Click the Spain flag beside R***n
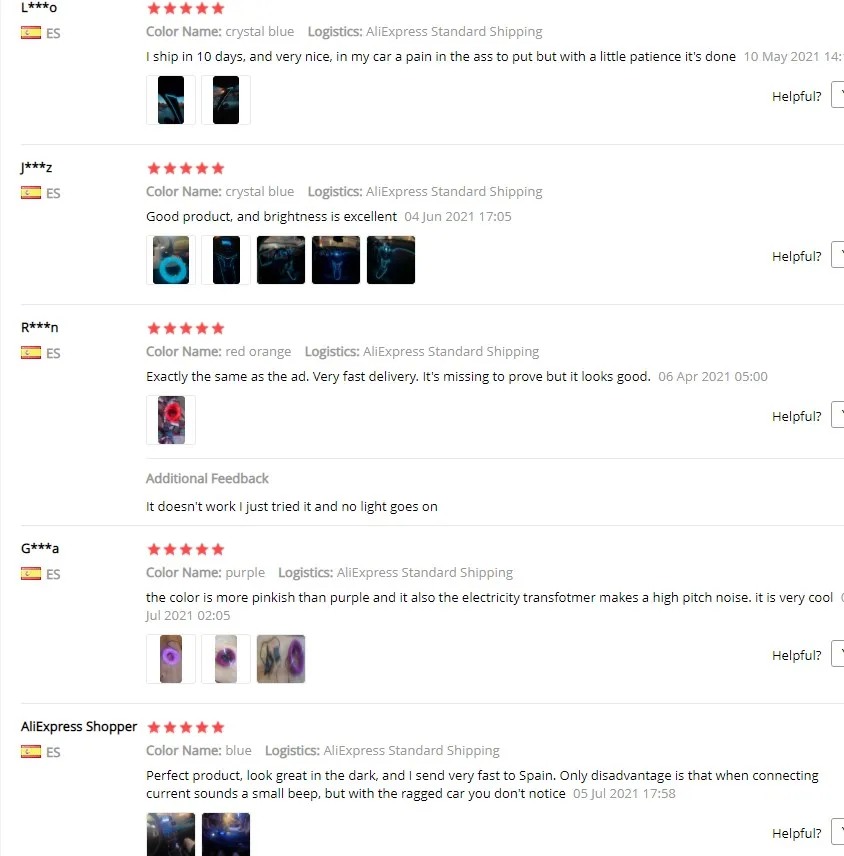Viewport: 844px width, 856px height. (x=31, y=353)
